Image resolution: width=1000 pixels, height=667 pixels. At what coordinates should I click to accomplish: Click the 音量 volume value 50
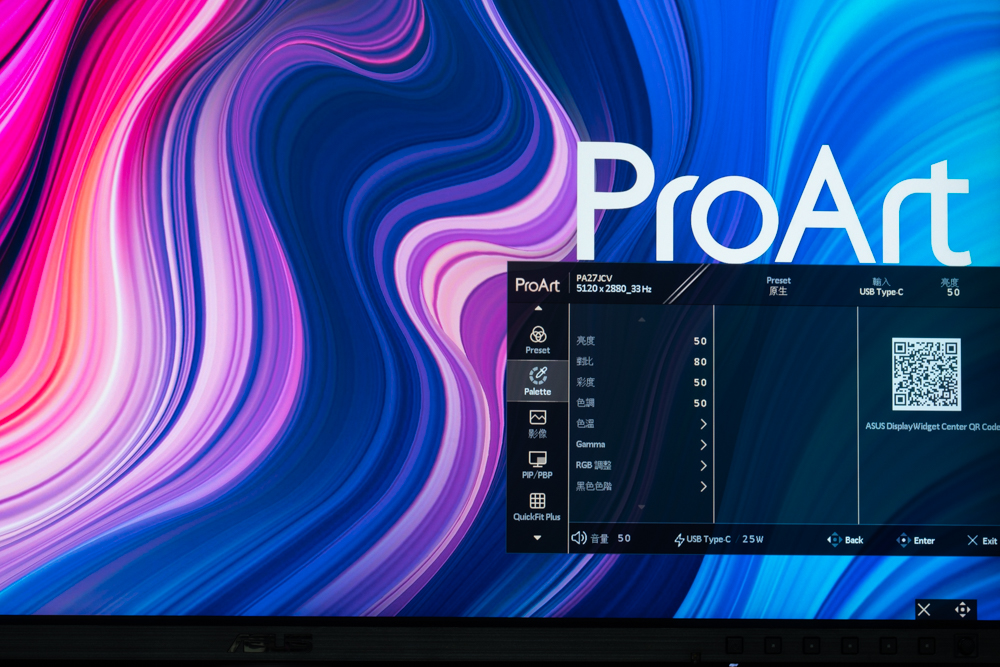pyautogui.click(x=624, y=539)
